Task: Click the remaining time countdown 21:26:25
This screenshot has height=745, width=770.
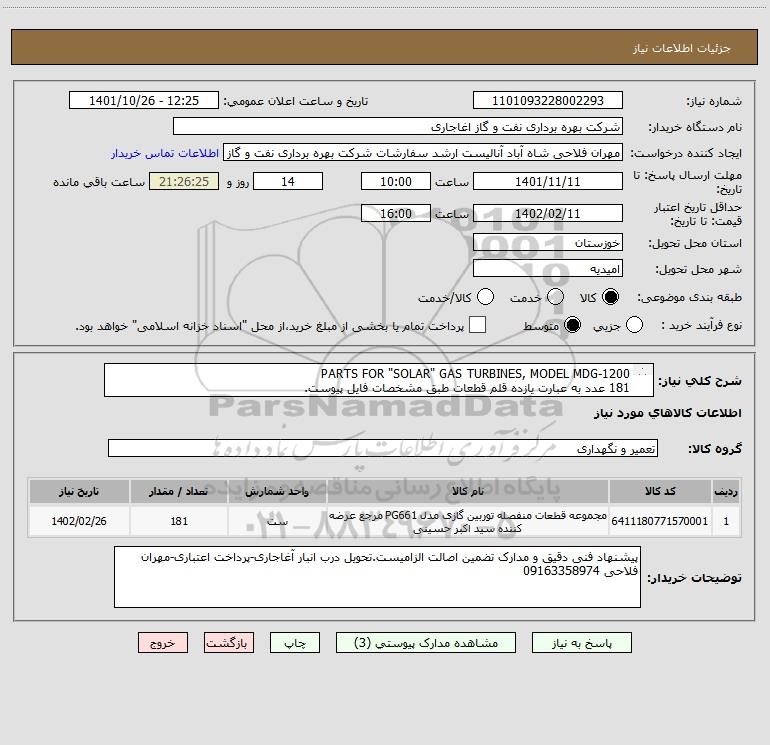Action: click(x=184, y=181)
